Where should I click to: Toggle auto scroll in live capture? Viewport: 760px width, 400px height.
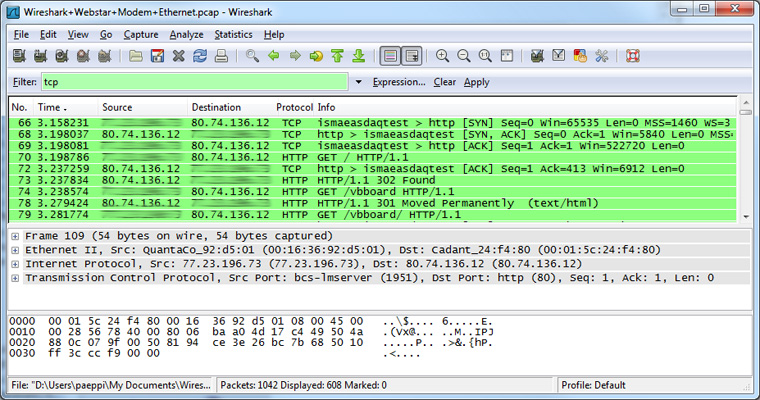[x=411, y=56]
